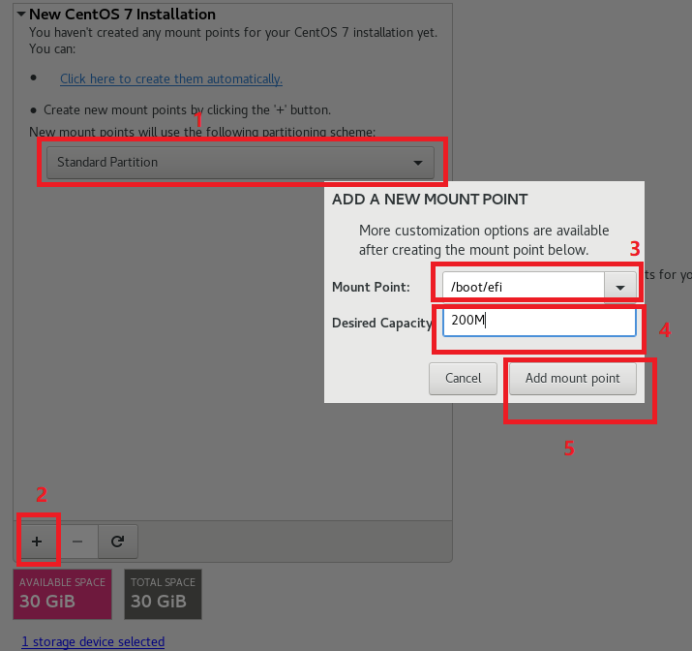The image size is (693, 651).
Task: Click the minus remove mount point button
Action: pyautogui.click(x=77, y=541)
